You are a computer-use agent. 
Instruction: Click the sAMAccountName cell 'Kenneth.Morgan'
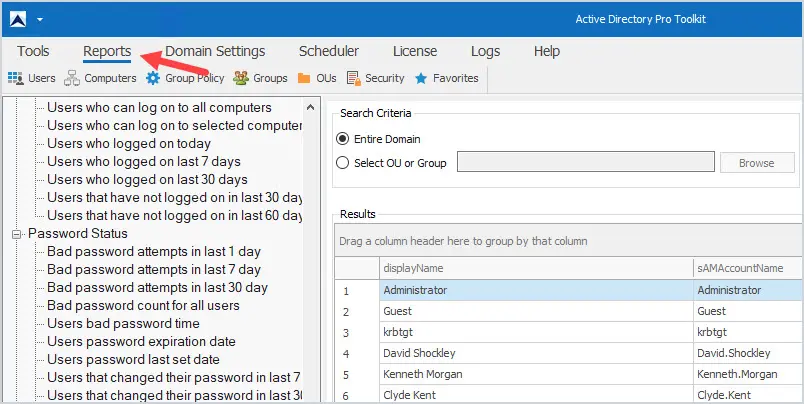click(x=748, y=374)
